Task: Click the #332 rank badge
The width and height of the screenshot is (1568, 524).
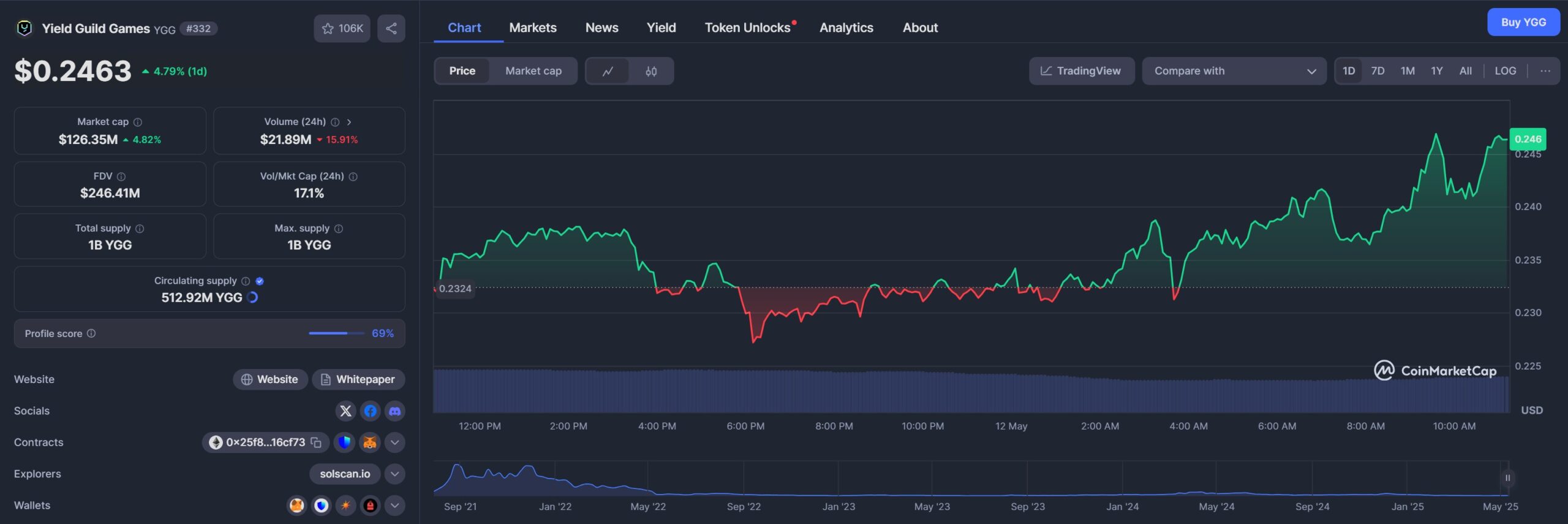Action: tap(198, 29)
